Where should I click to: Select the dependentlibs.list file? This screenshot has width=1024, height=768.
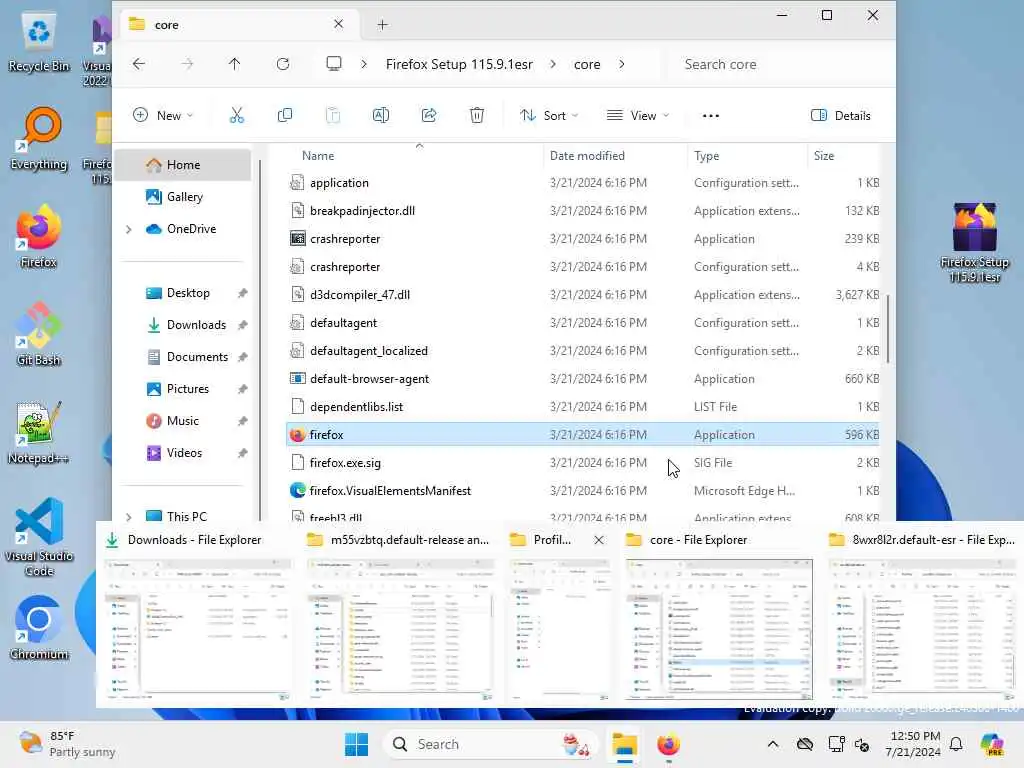pos(583,407)
